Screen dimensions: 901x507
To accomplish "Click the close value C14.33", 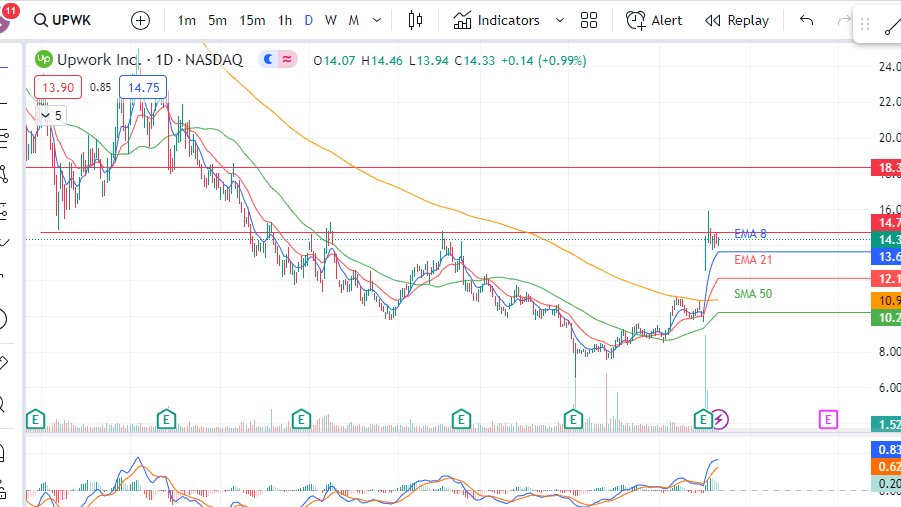I will coord(475,60).
